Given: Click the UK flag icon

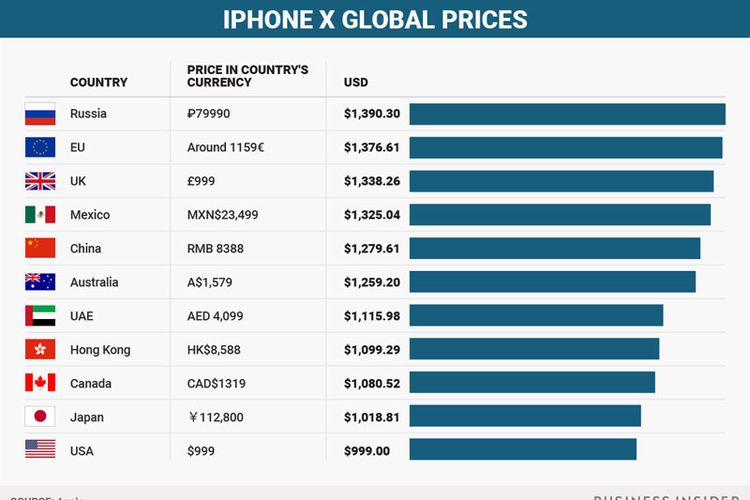Looking at the screenshot, I should coord(40,181).
